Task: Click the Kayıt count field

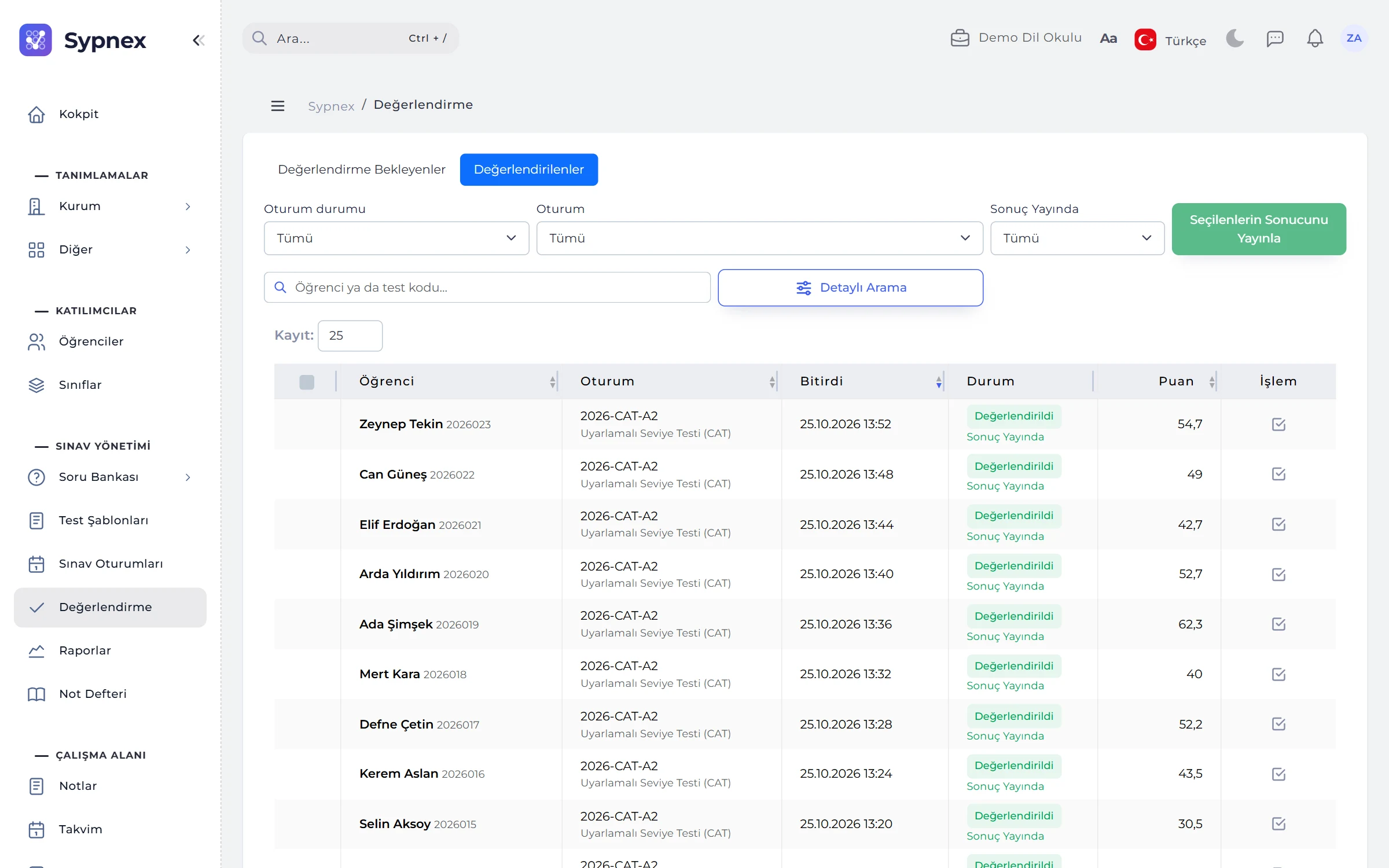Action: (x=350, y=336)
